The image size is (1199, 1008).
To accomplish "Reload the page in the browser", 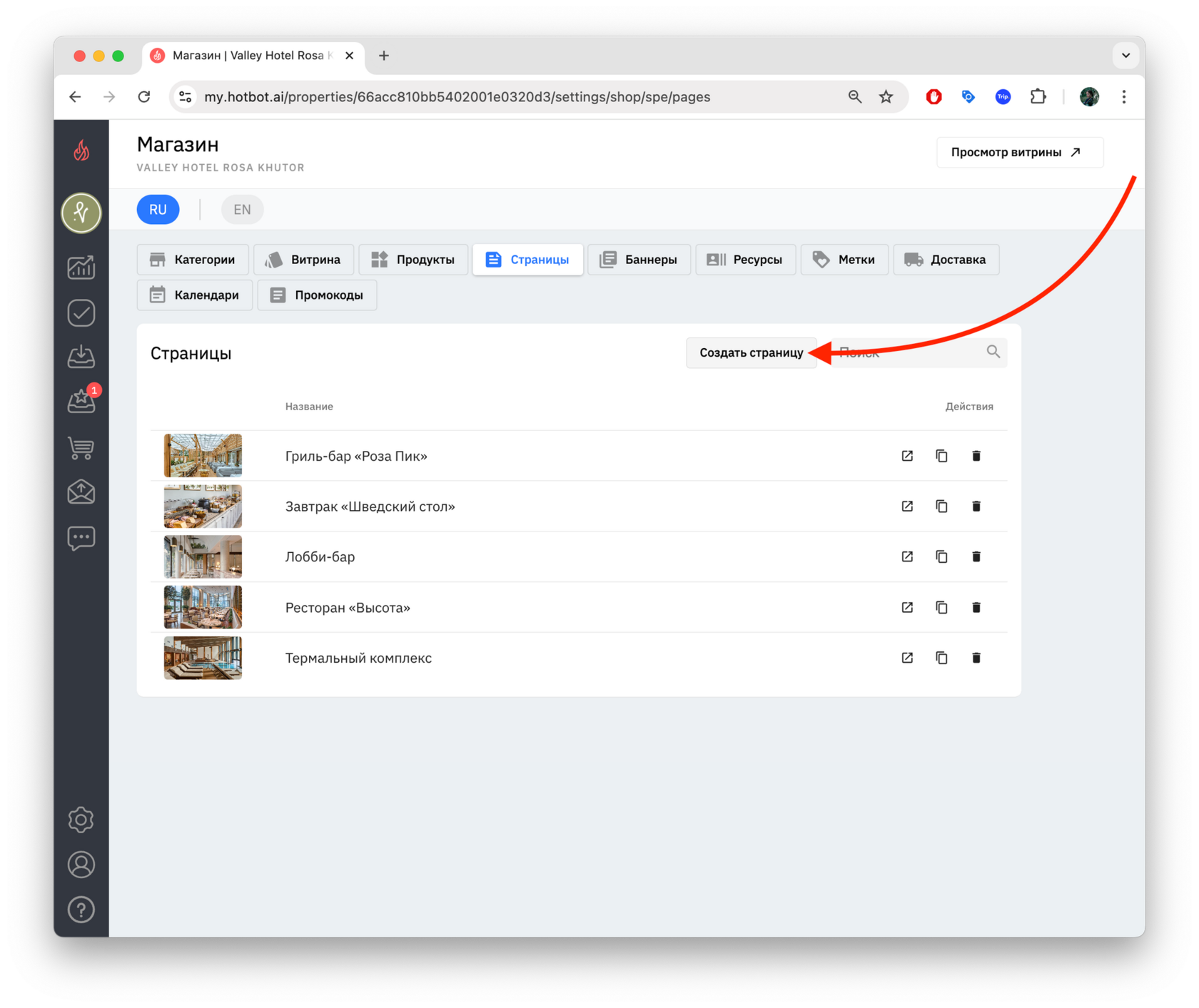I will 144,97.
